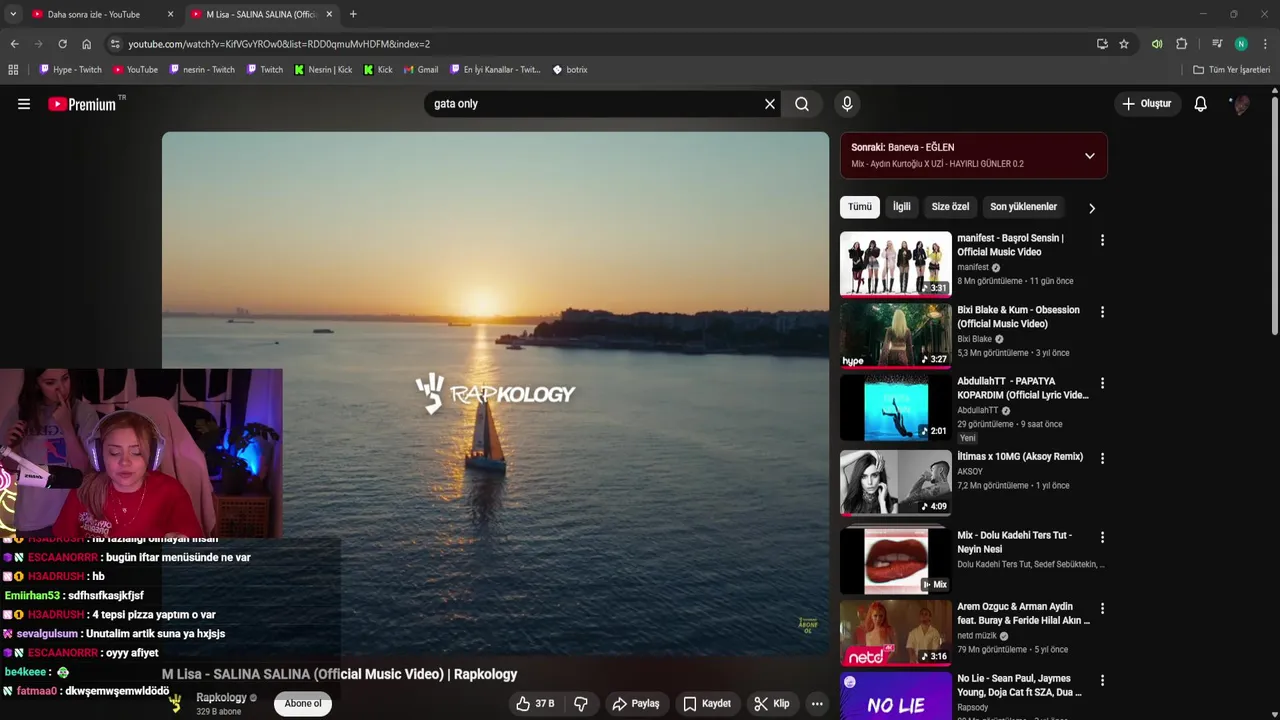1280x720 pixels.
Task: Click the video player to pause playback
Action: tap(495, 394)
